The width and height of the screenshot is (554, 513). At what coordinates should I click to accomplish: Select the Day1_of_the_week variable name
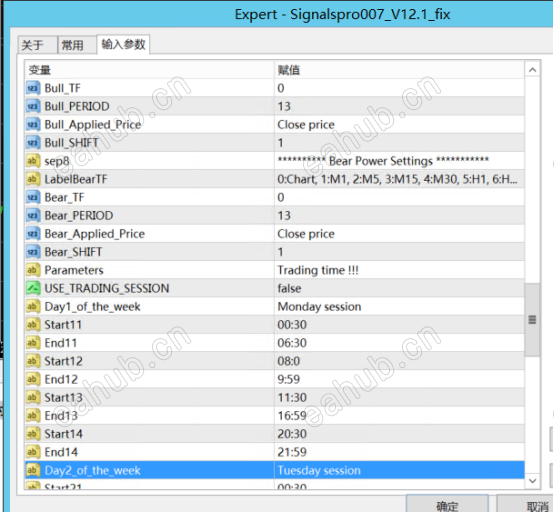pos(92,307)
